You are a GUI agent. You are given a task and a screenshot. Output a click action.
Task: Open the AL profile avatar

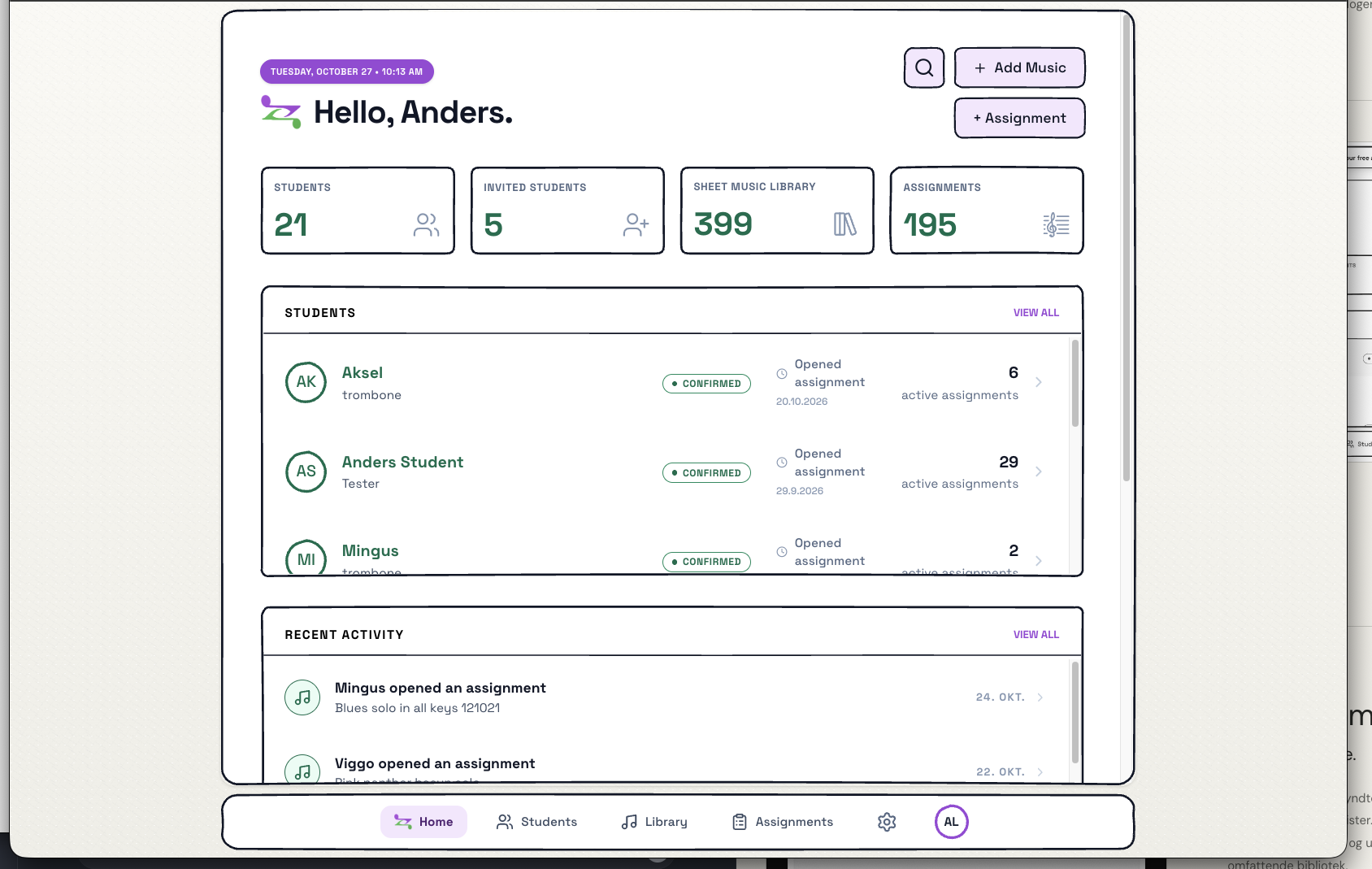pyautogui.click(x=951, y=822)
